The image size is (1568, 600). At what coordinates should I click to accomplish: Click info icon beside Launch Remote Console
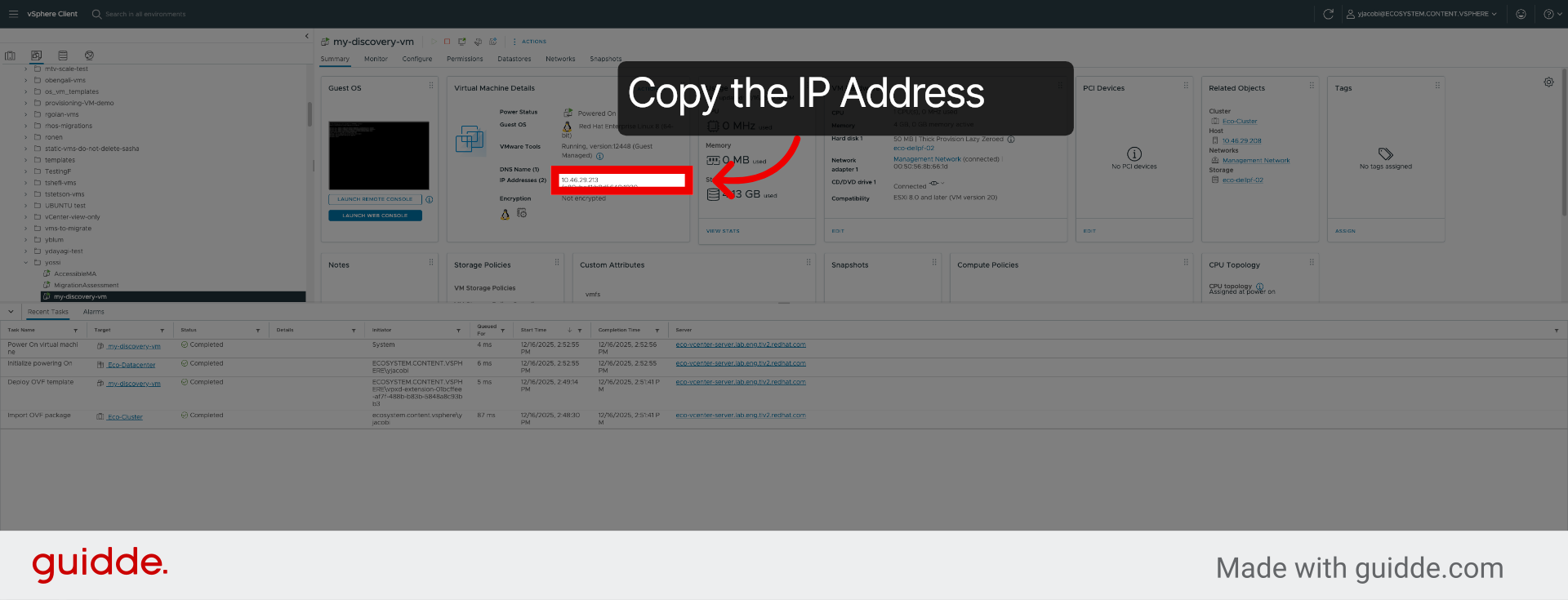430,199
